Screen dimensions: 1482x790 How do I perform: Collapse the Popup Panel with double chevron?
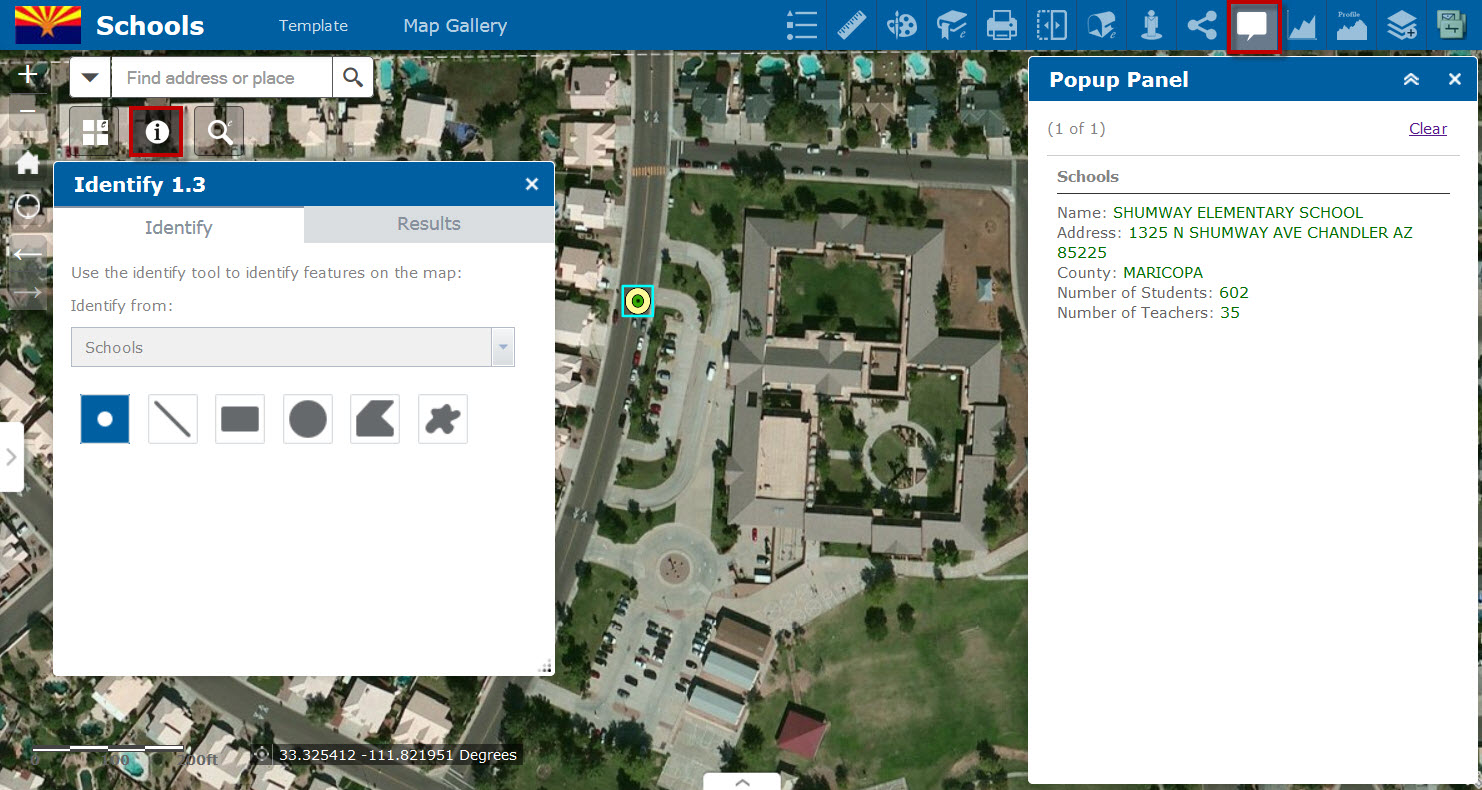click(x=1411, y=79)
